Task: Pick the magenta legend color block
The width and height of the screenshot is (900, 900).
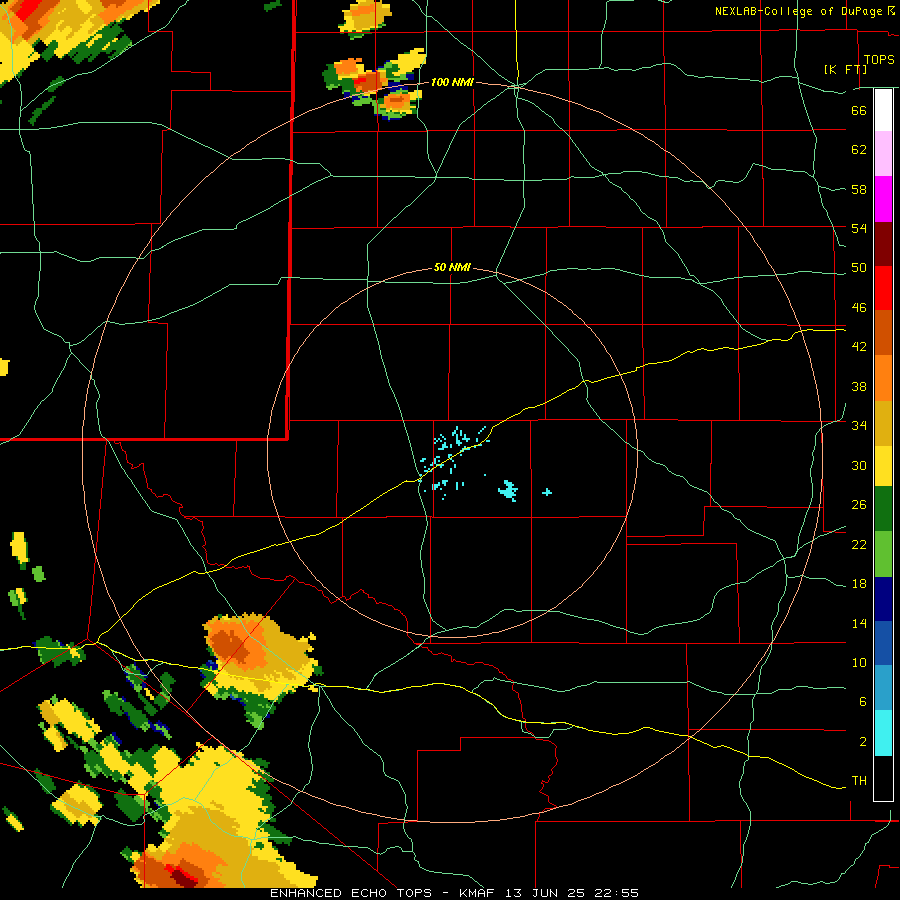Action: (x=883, y=199)
